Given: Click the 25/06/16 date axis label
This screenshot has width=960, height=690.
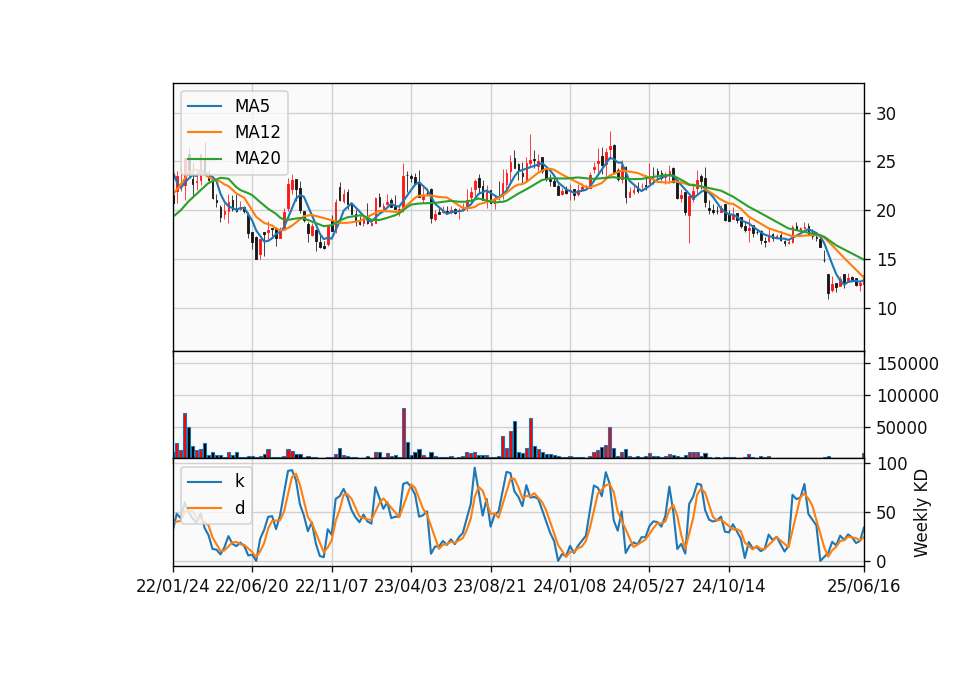Looking at the screenshot, I should click(864, 586).
